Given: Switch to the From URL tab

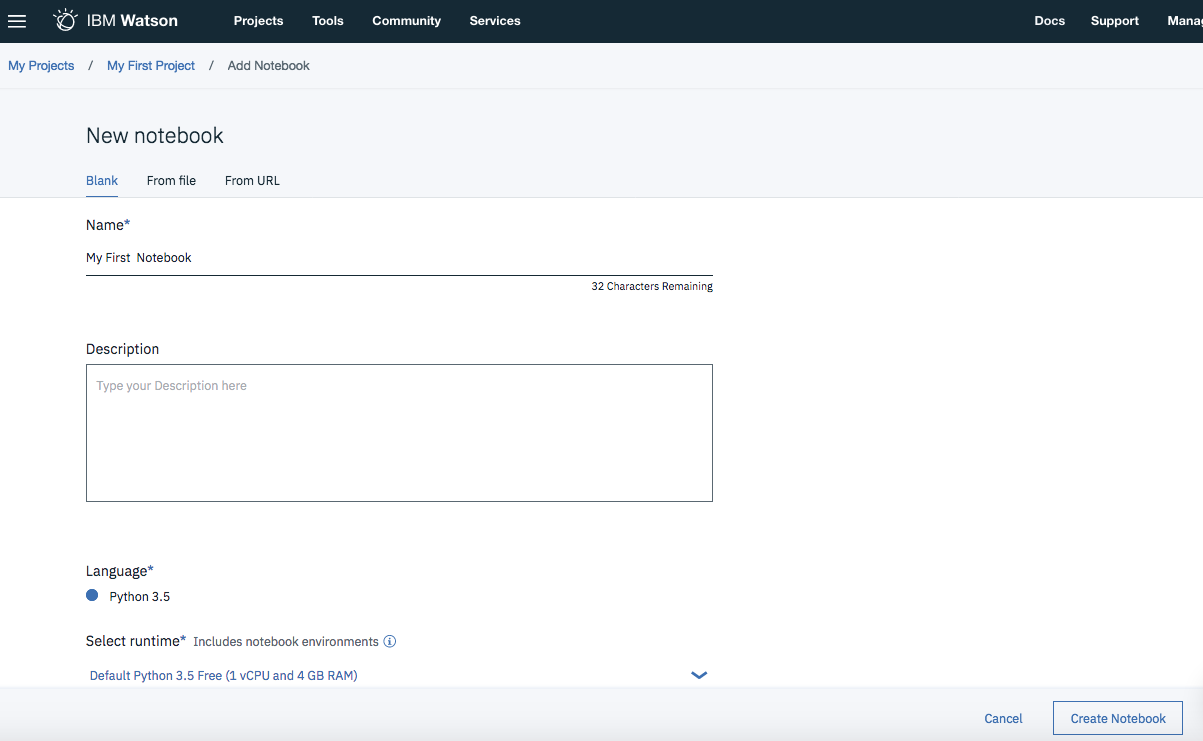Looking at the screenshot, I should [x=251, y=181].
